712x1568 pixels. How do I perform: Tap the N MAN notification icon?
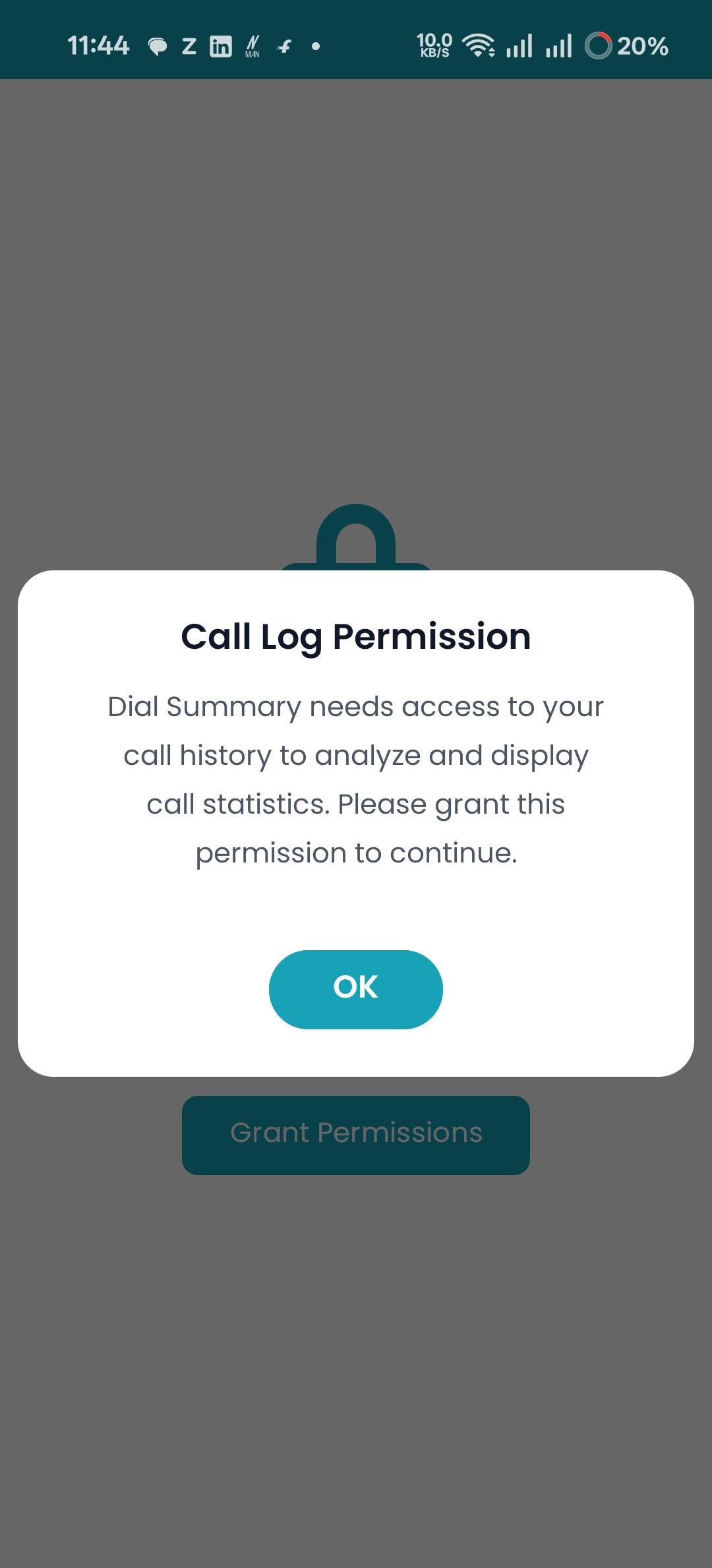[252, 46]
